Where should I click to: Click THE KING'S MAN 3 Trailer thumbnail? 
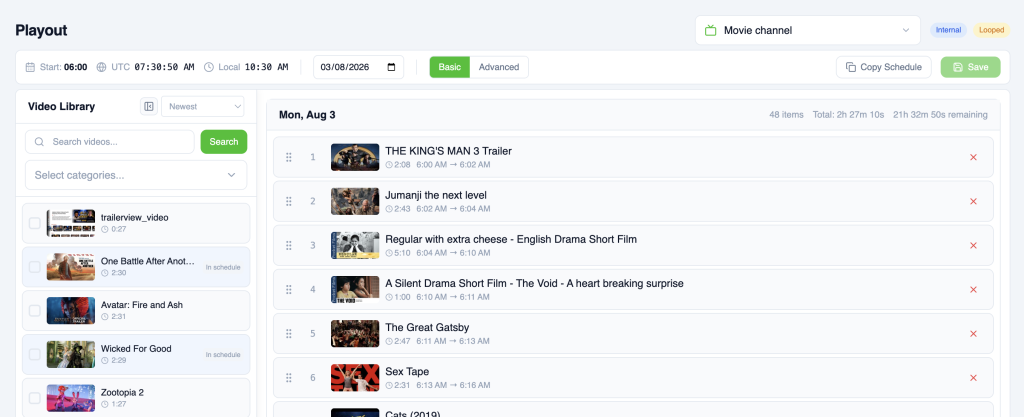[x=355, y=157]
